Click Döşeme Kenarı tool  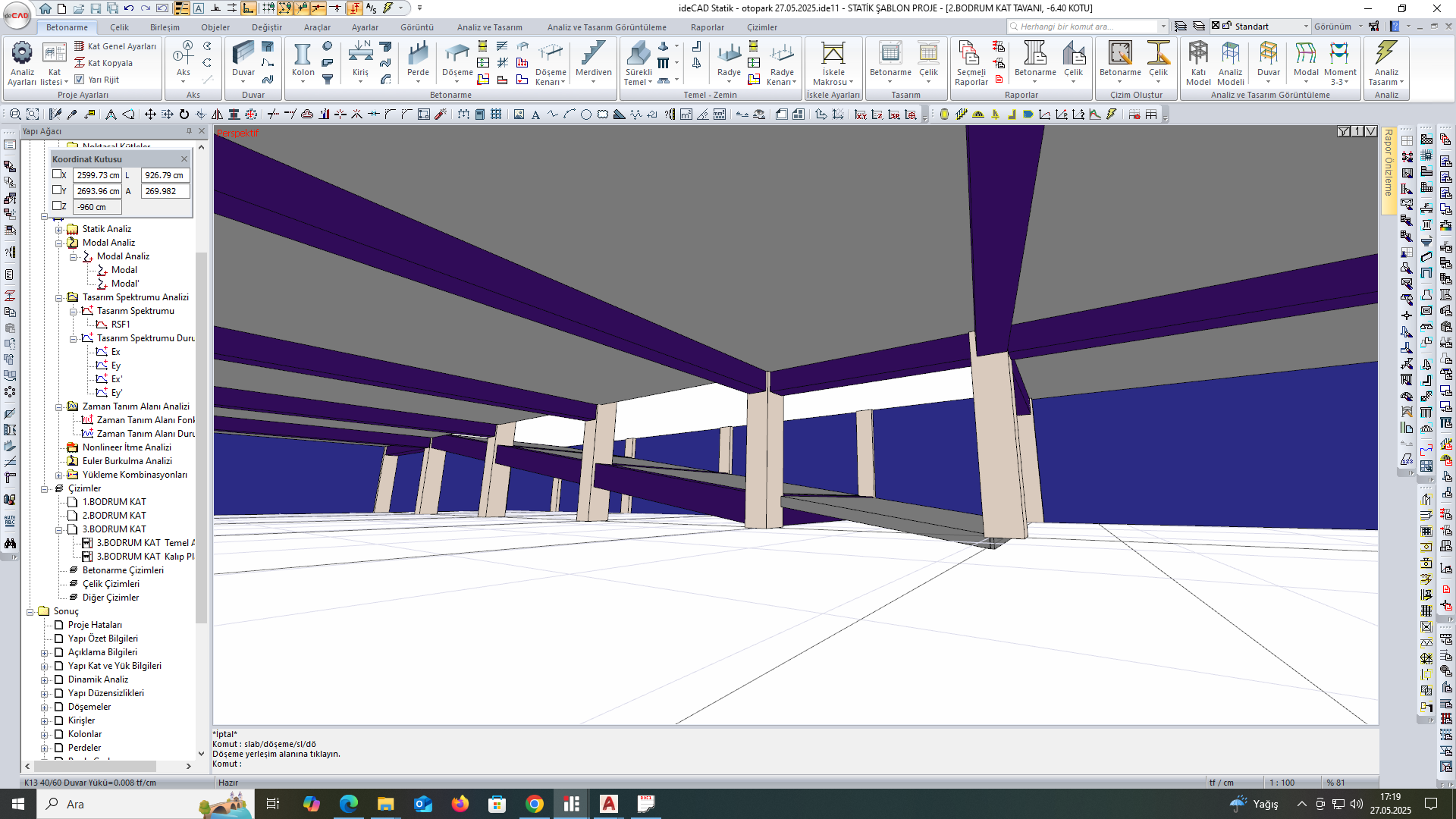tap(551, 64)
